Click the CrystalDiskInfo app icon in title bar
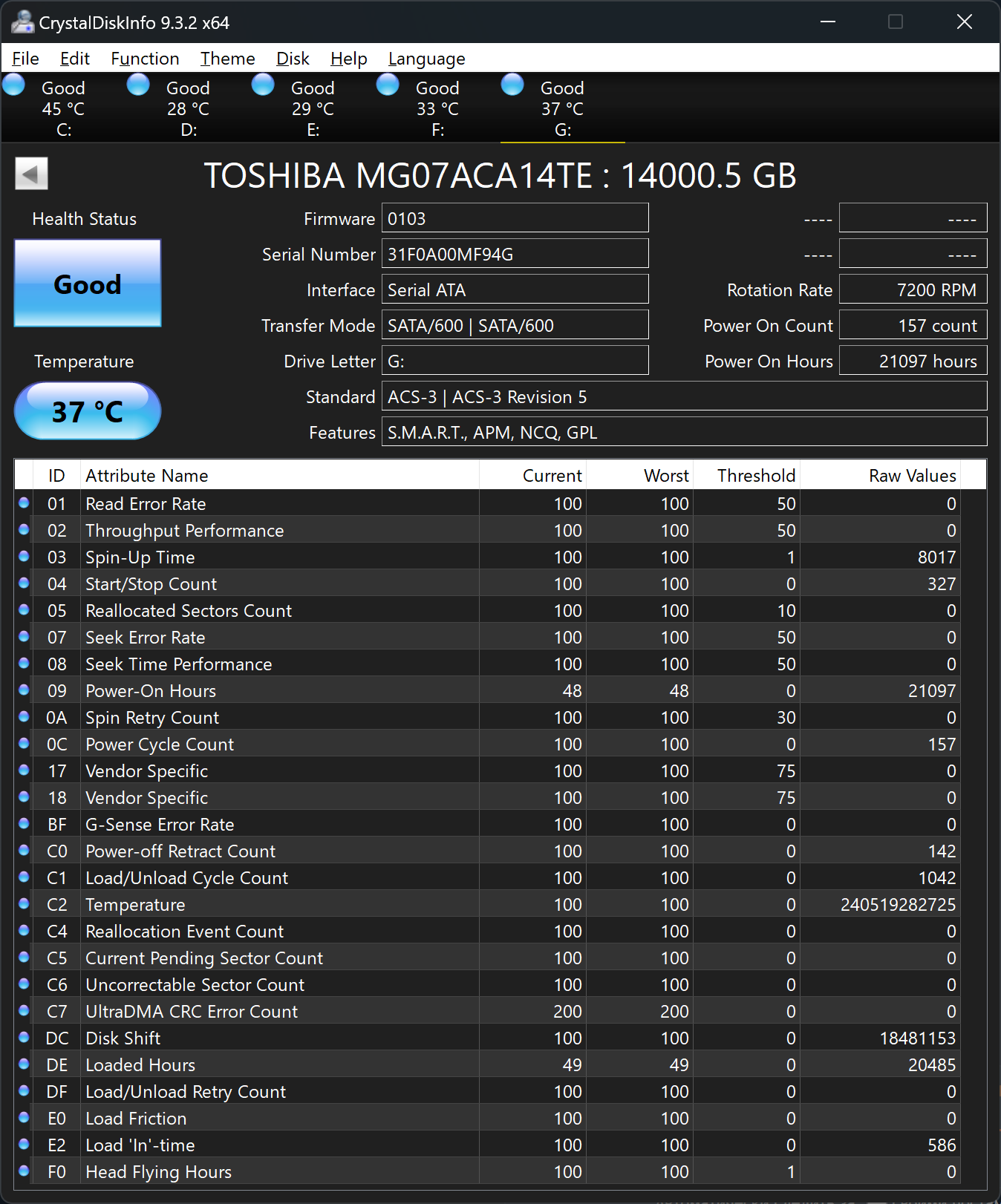 pos(22,22)
